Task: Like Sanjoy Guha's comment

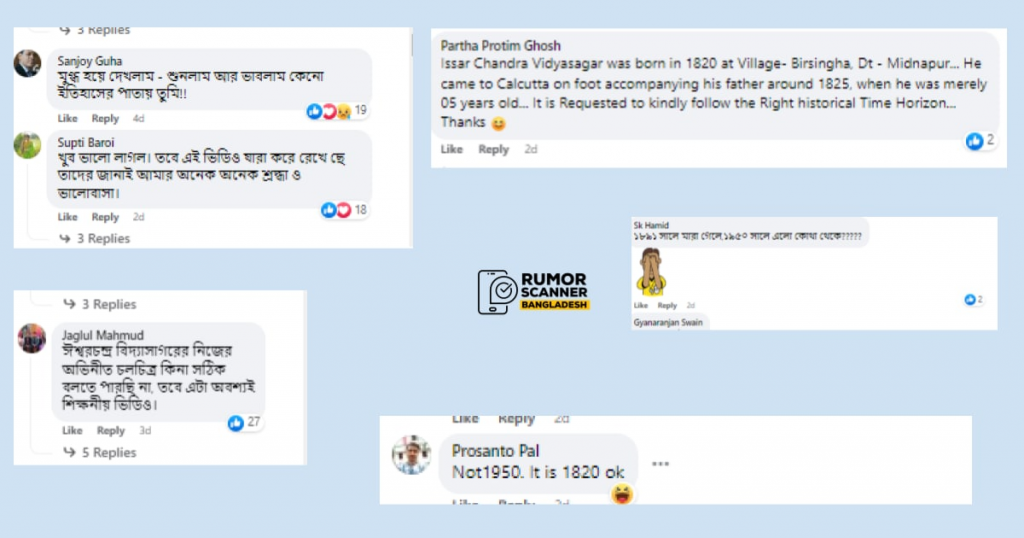Action: click(x=67, y=118)
